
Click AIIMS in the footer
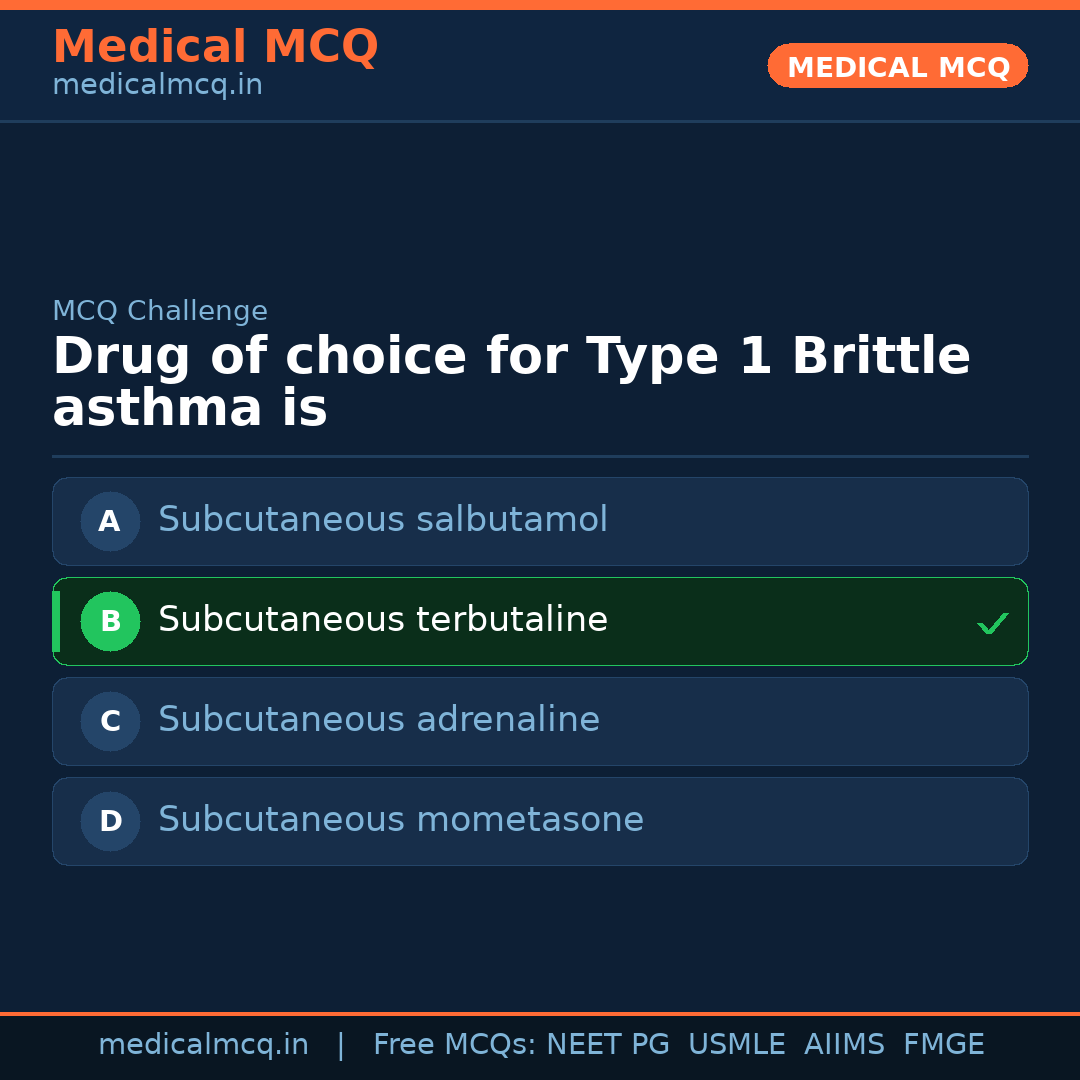click(x=844, y=1045)
